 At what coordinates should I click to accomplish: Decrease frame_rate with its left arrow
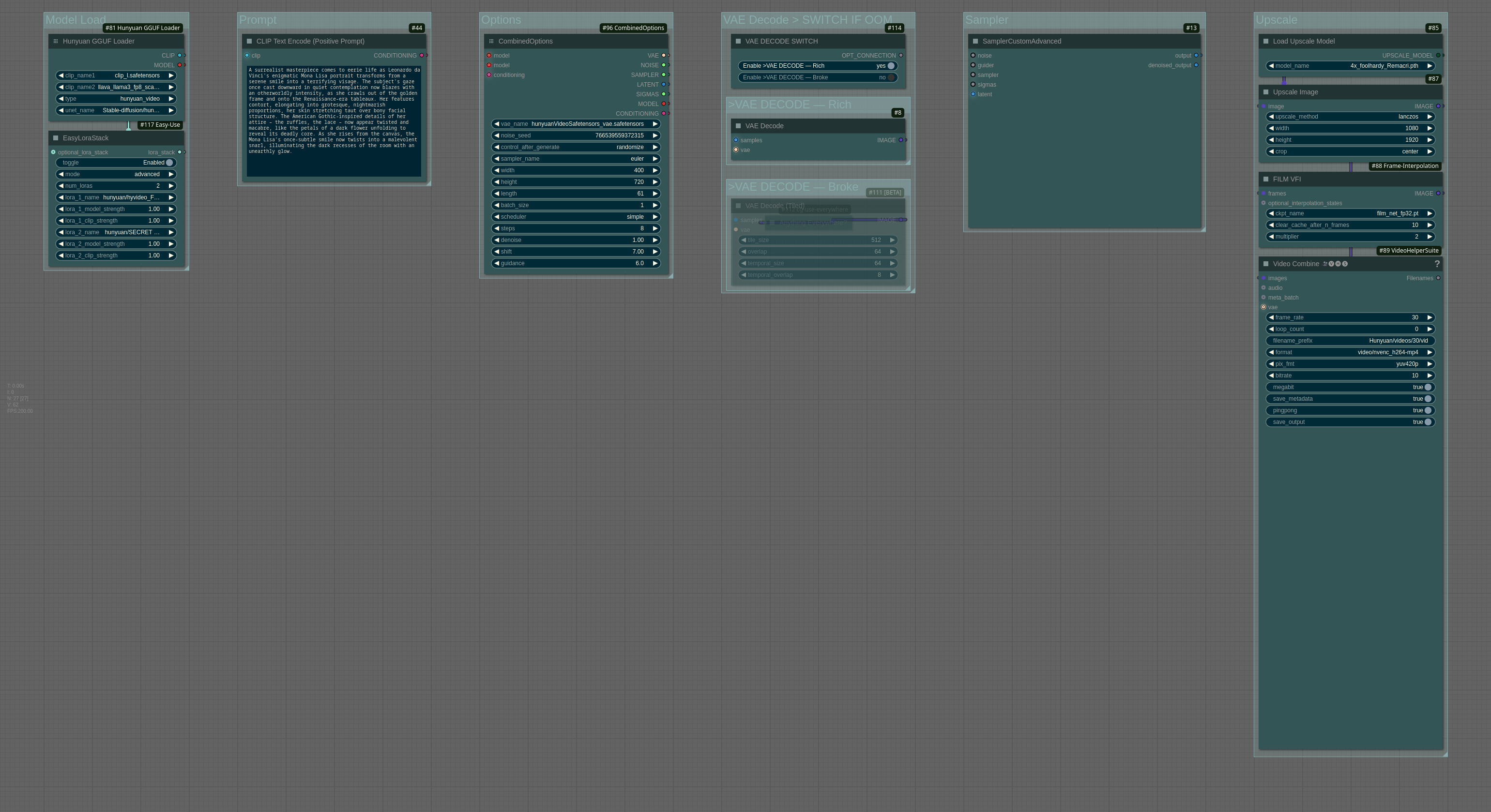(1271, 318)
